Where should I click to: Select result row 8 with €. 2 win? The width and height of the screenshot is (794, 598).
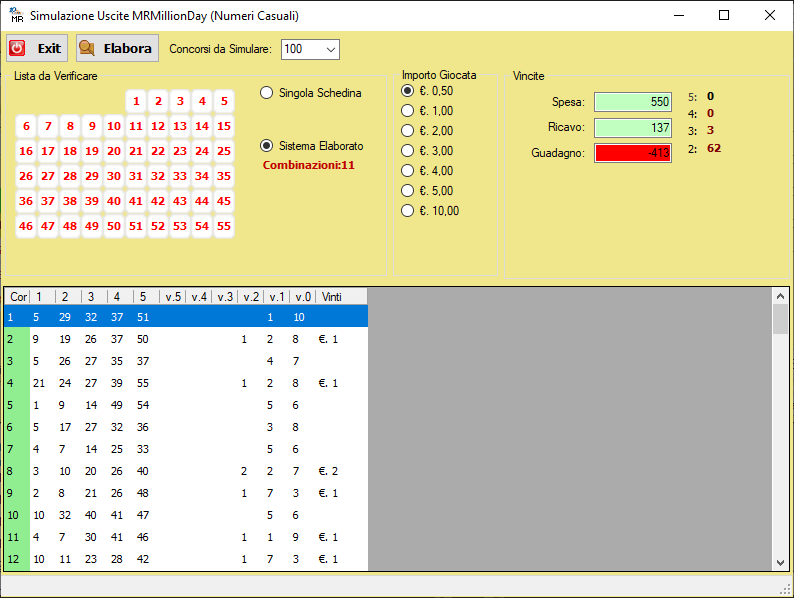coord(186,471)
